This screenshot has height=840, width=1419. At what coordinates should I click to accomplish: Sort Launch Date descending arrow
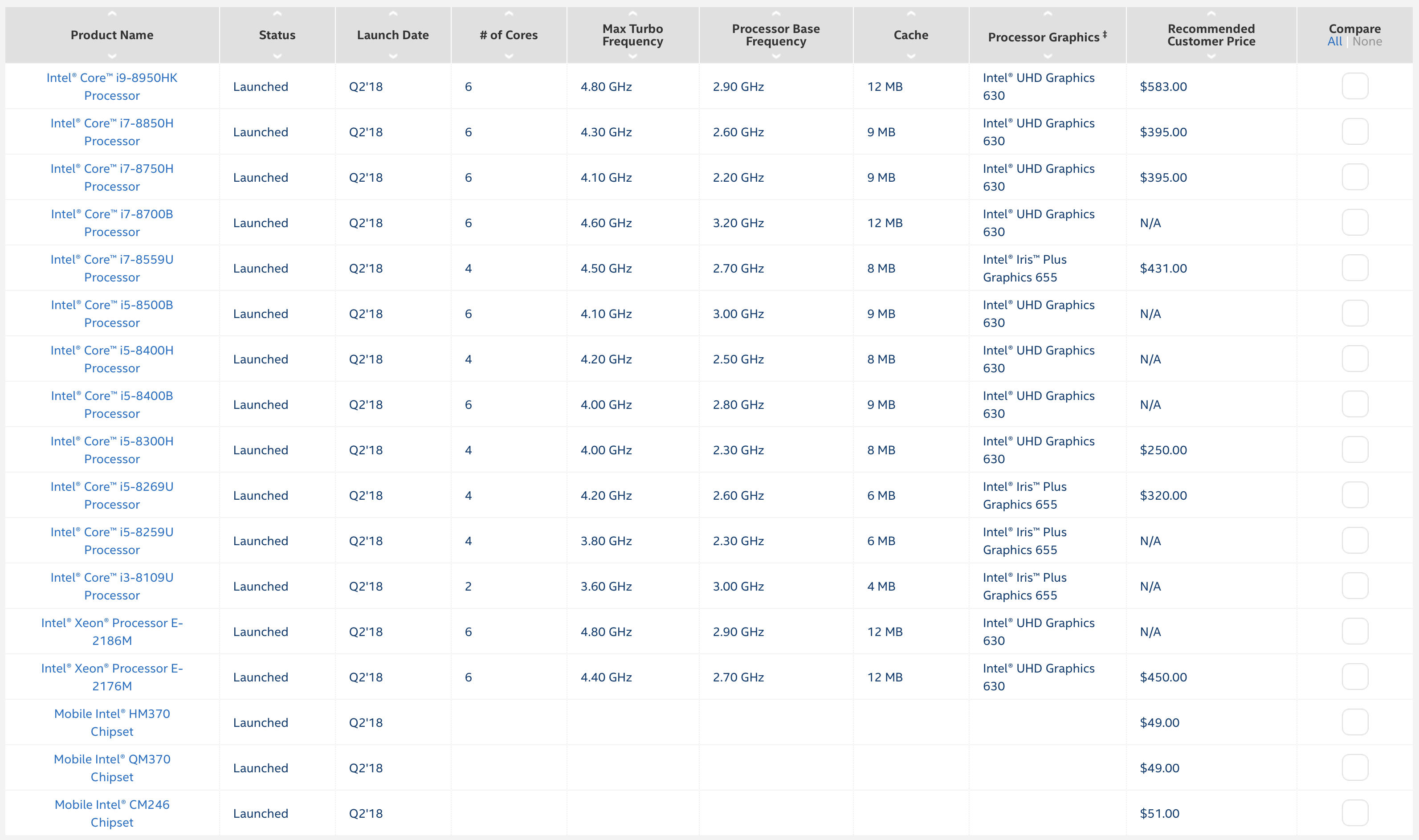[x=393, y=56]
